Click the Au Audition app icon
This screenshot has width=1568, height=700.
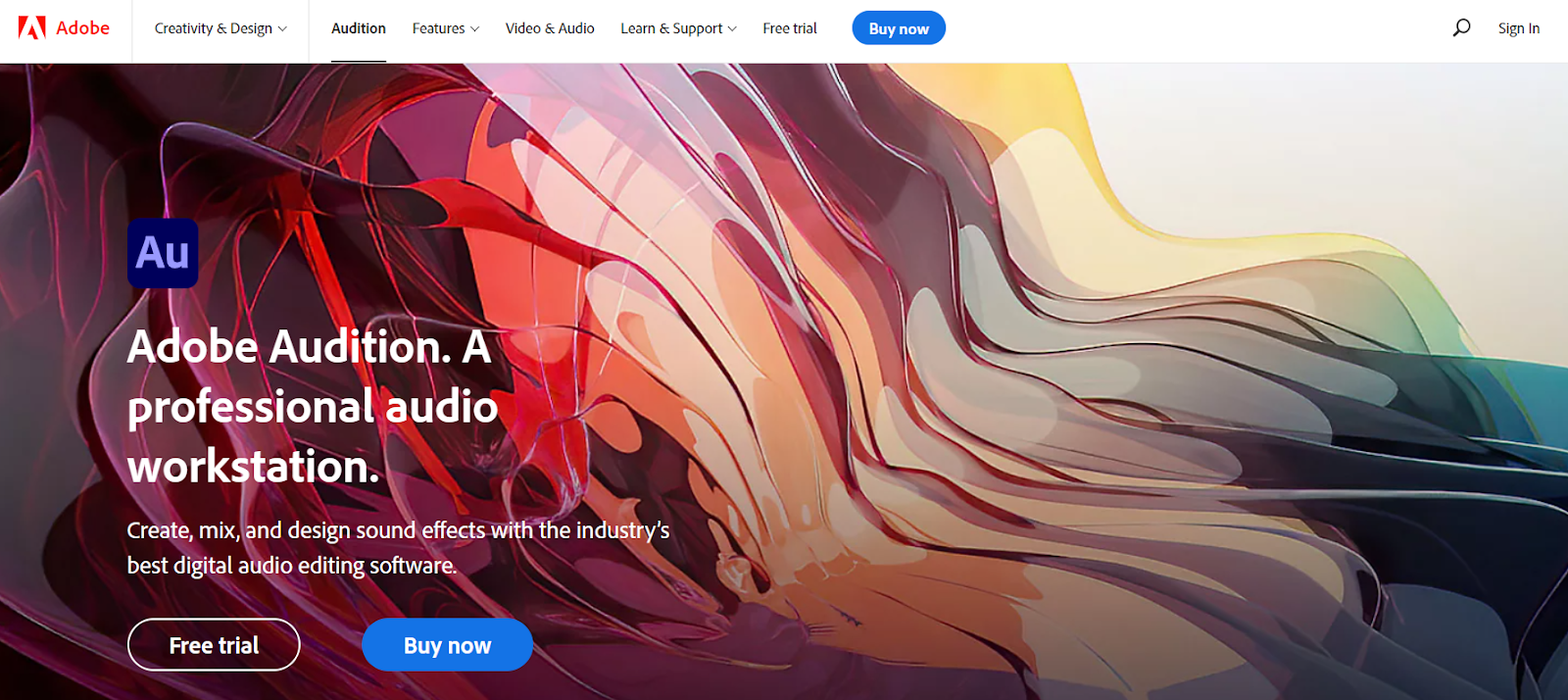[x=163, y=253]
